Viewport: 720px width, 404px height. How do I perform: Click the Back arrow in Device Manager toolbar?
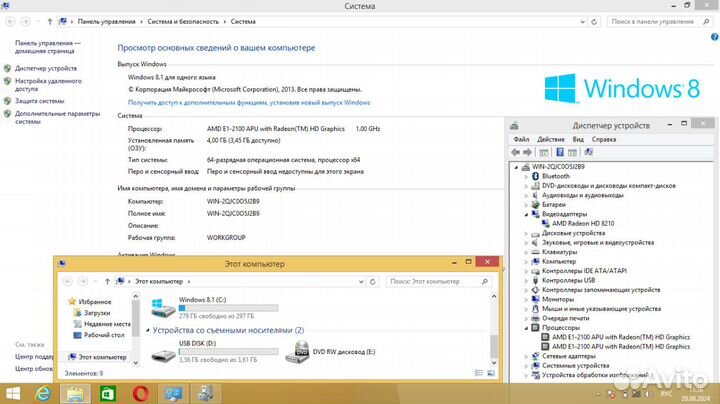click(515, 152)
